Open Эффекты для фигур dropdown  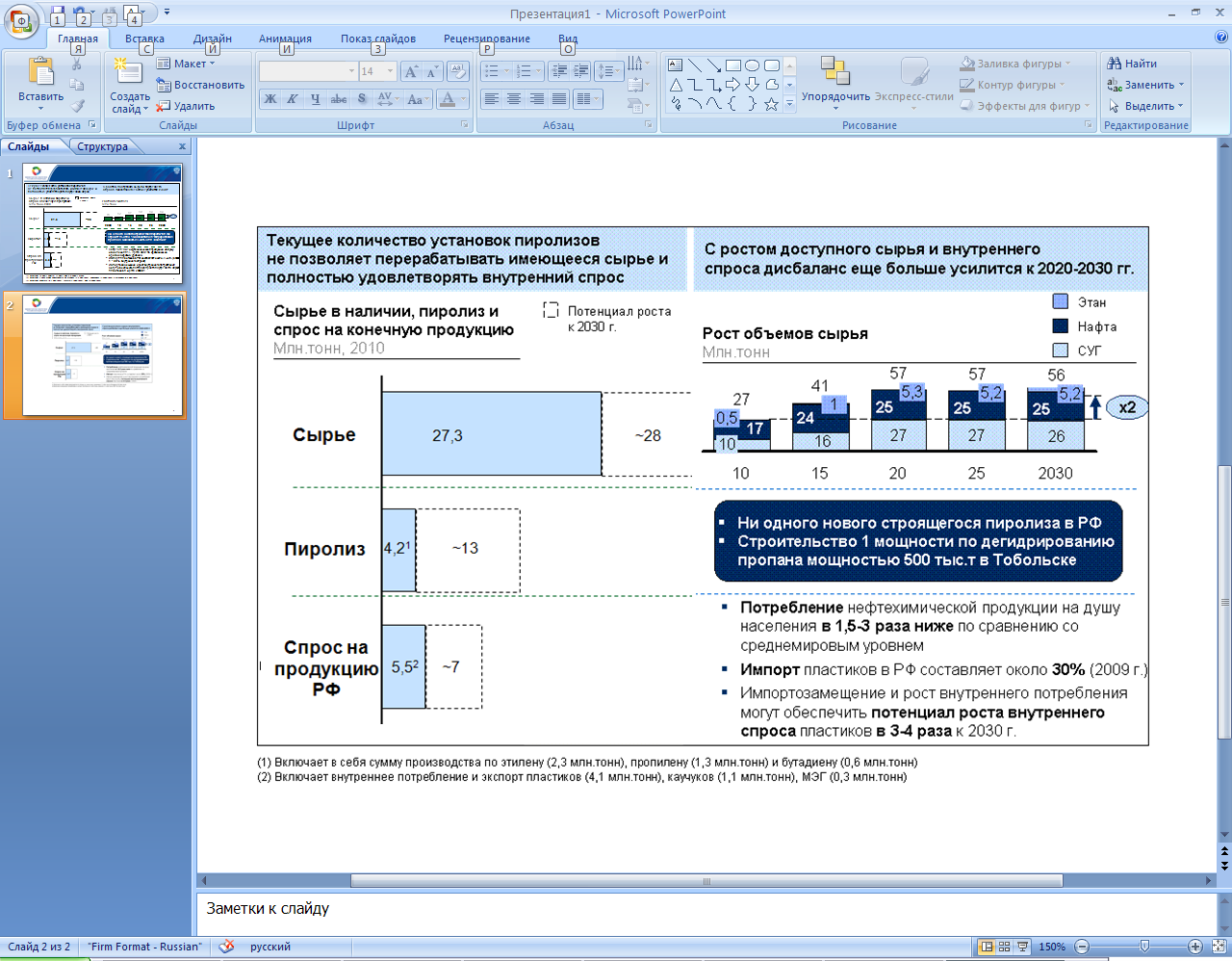(x=1026, y=106)
